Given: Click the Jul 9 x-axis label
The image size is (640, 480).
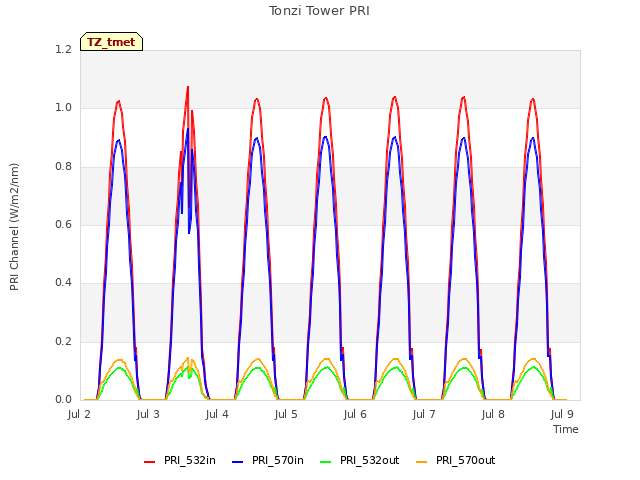Looking at the screenshot, I should 562,414.
